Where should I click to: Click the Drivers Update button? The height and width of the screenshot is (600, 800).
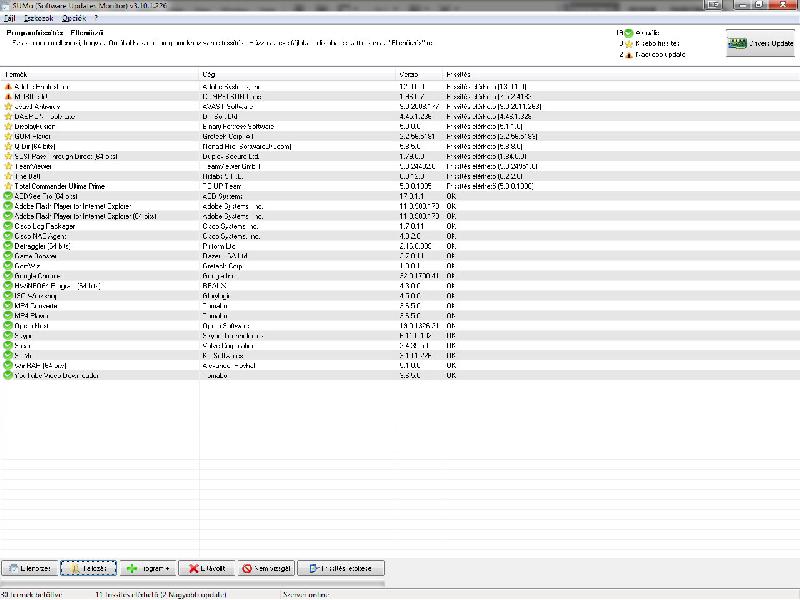coord(760,43)
